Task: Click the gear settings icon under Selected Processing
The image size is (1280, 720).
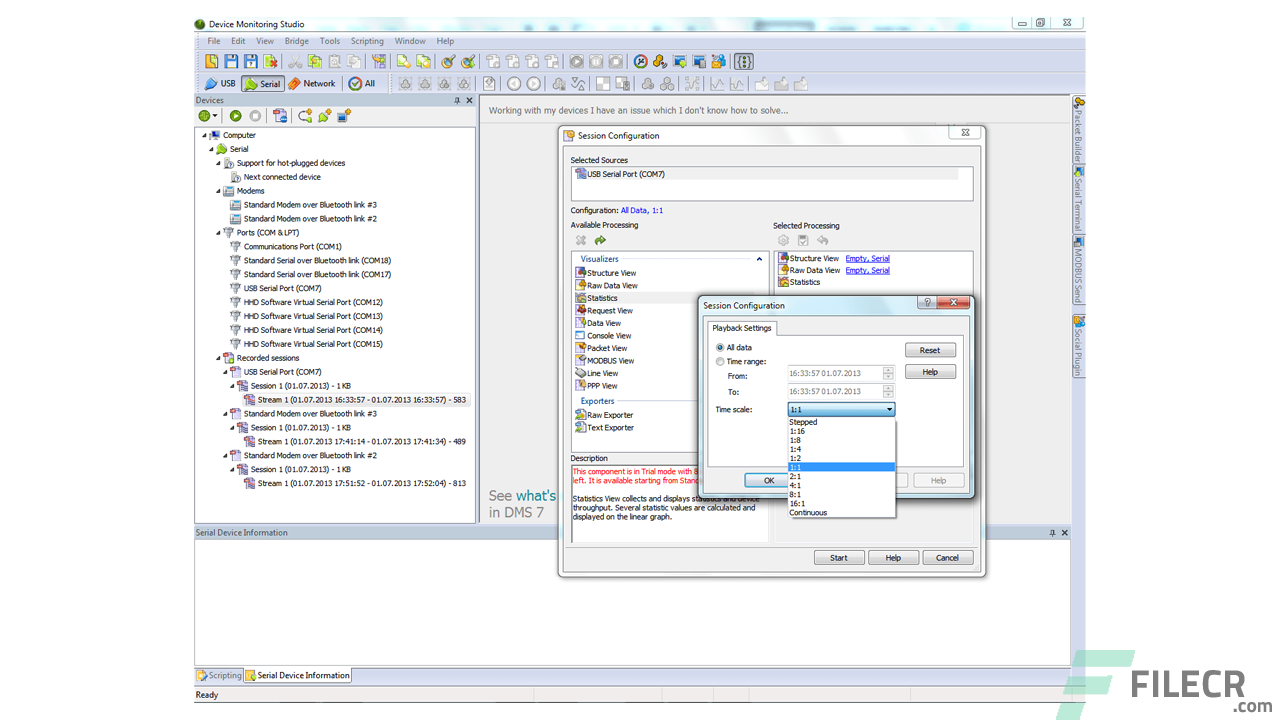Action: [x=783, y=240]
